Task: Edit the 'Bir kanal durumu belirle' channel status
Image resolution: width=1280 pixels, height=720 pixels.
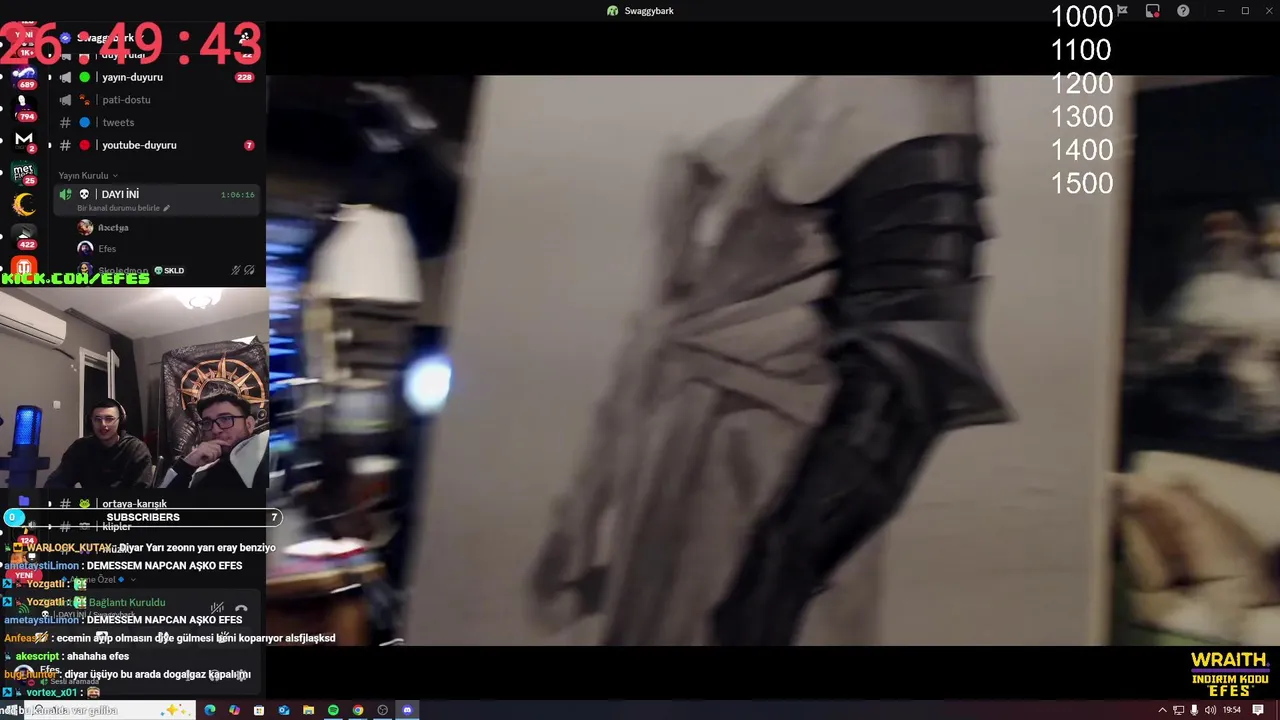Action: coord(123,208)
